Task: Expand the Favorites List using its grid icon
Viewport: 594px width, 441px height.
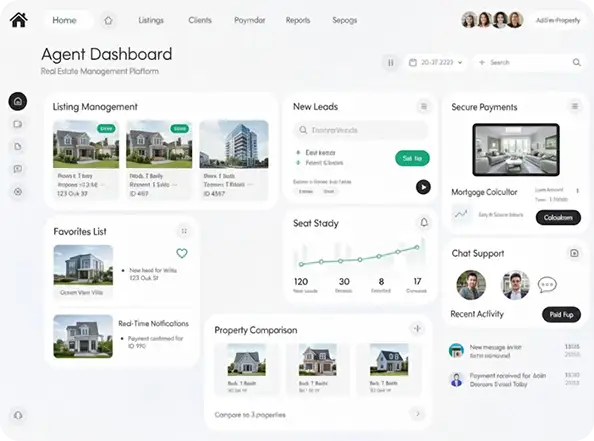Action: tap(184, 231)
